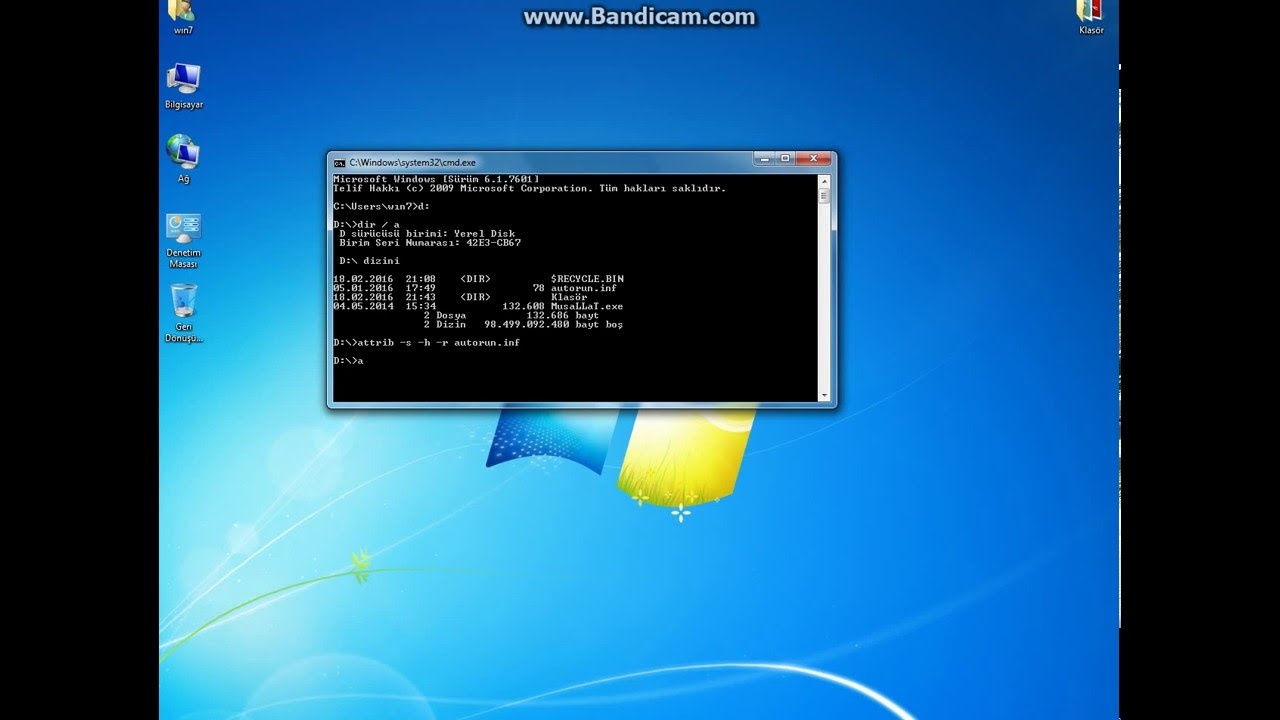Close the cmd.exe window
This screenshot has width=1280, height=720.
tap(814, 159)
